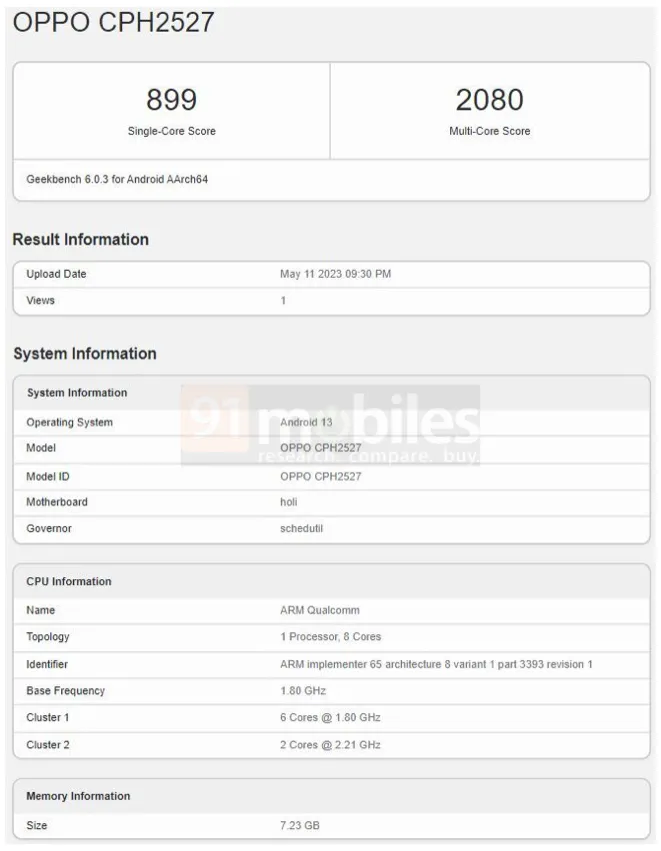Click the CPU Information table header
Viewport: 661px width, 851px height.
[x=69, y=581]
